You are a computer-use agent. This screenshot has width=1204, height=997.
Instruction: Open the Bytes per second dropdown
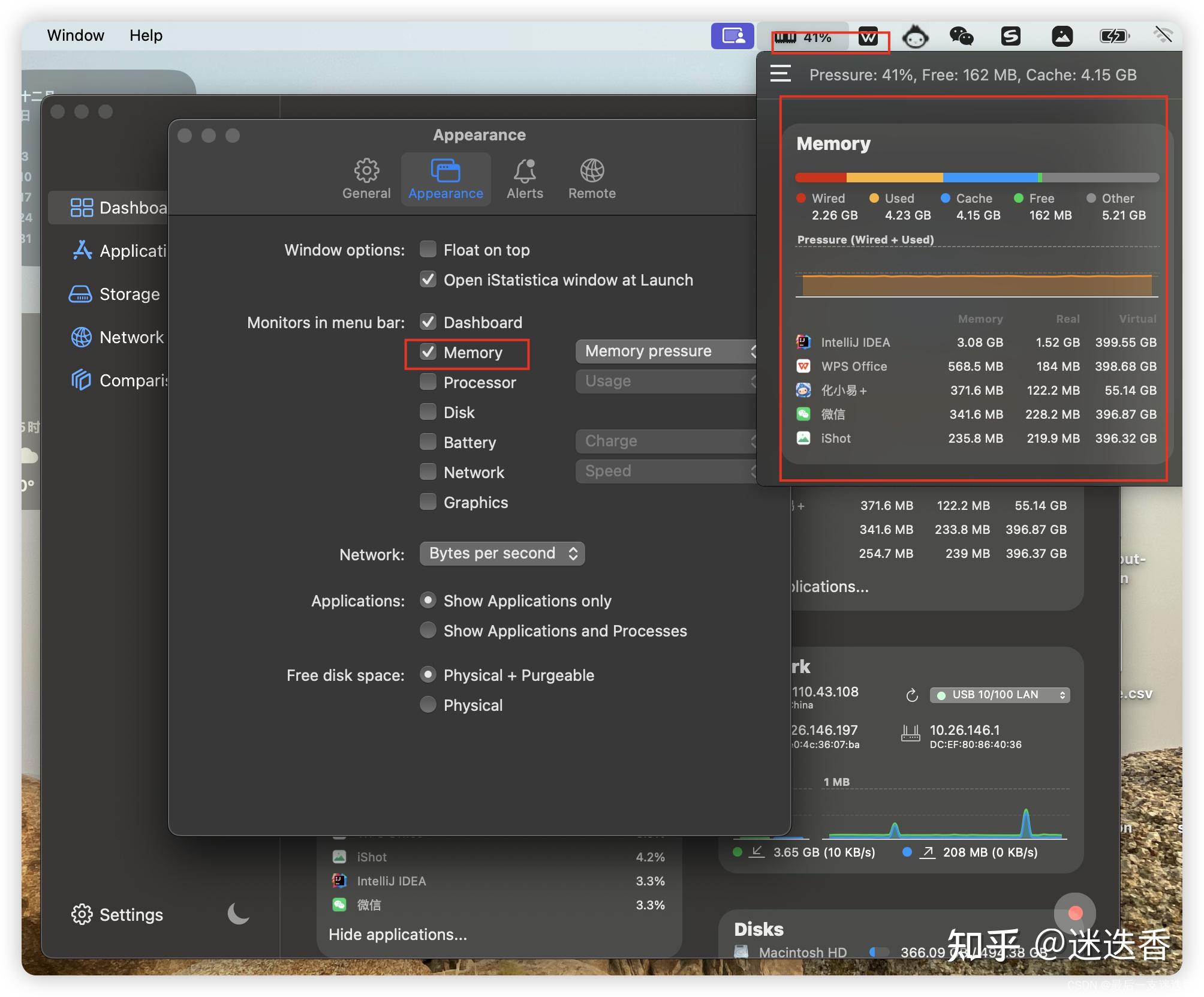tap(502, 553)
